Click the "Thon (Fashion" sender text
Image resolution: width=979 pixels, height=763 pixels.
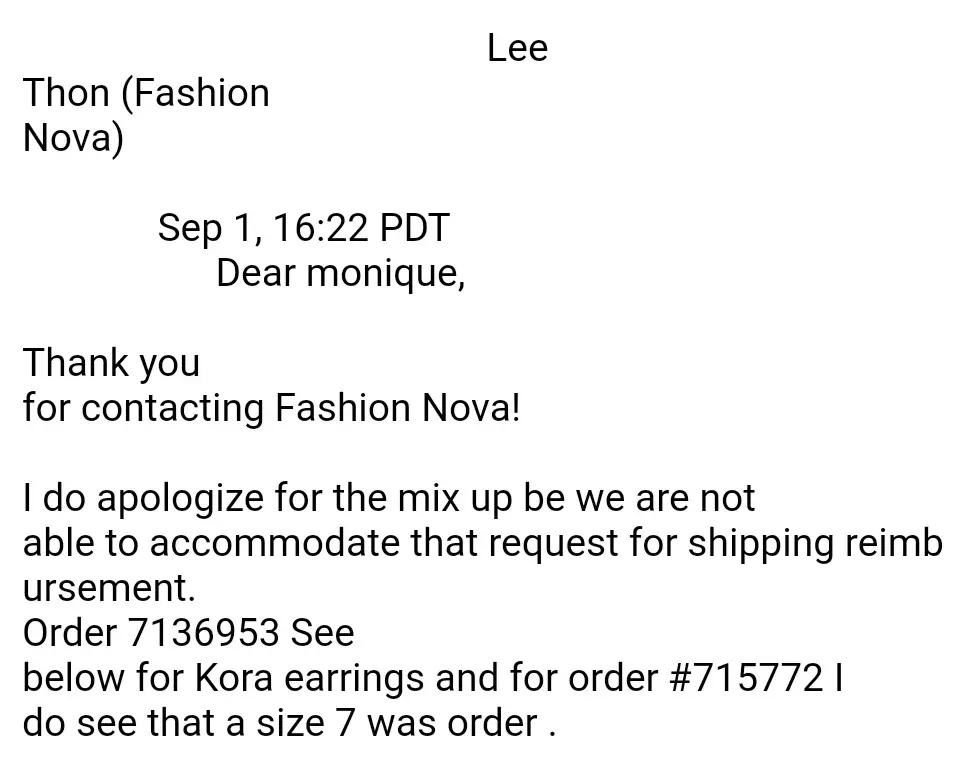[x=146, y=93]
